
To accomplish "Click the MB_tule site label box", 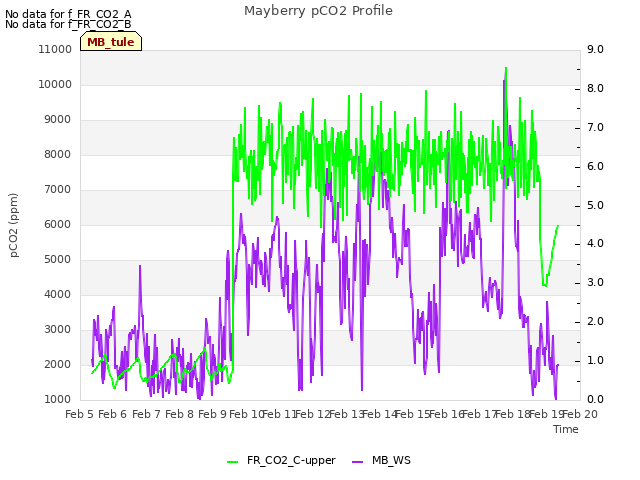I will pos(111,42).
